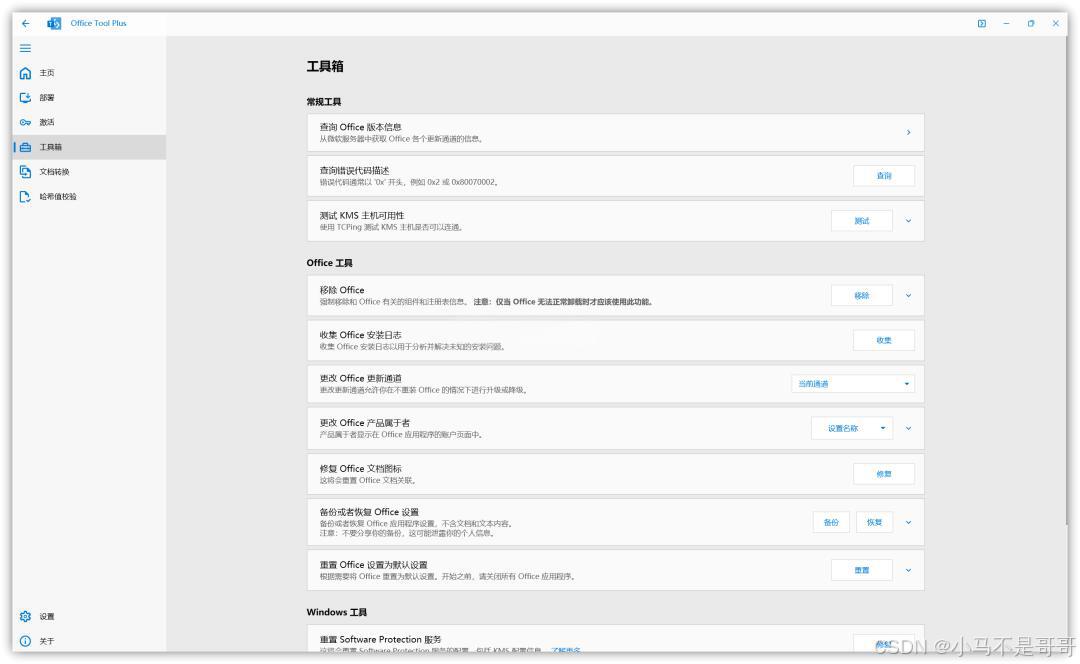This screenshot has width=1080, height=664.
Task: Click 收集 button for install logs
Action: click(x=884, y=340)
